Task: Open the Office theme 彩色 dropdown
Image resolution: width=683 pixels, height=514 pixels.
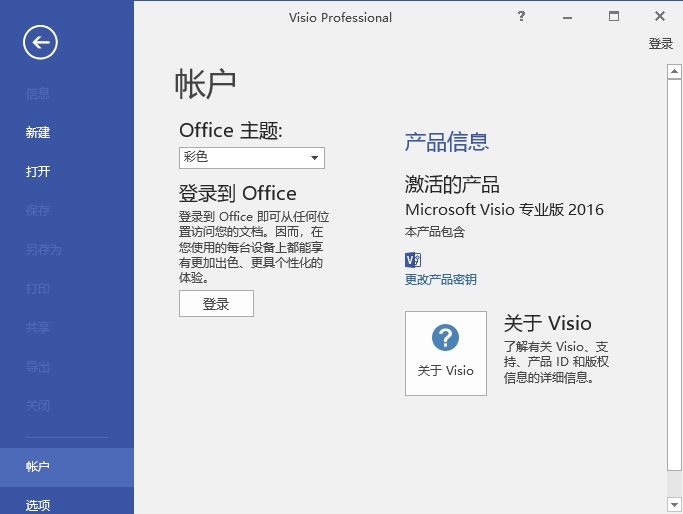Action: [252, 158]
